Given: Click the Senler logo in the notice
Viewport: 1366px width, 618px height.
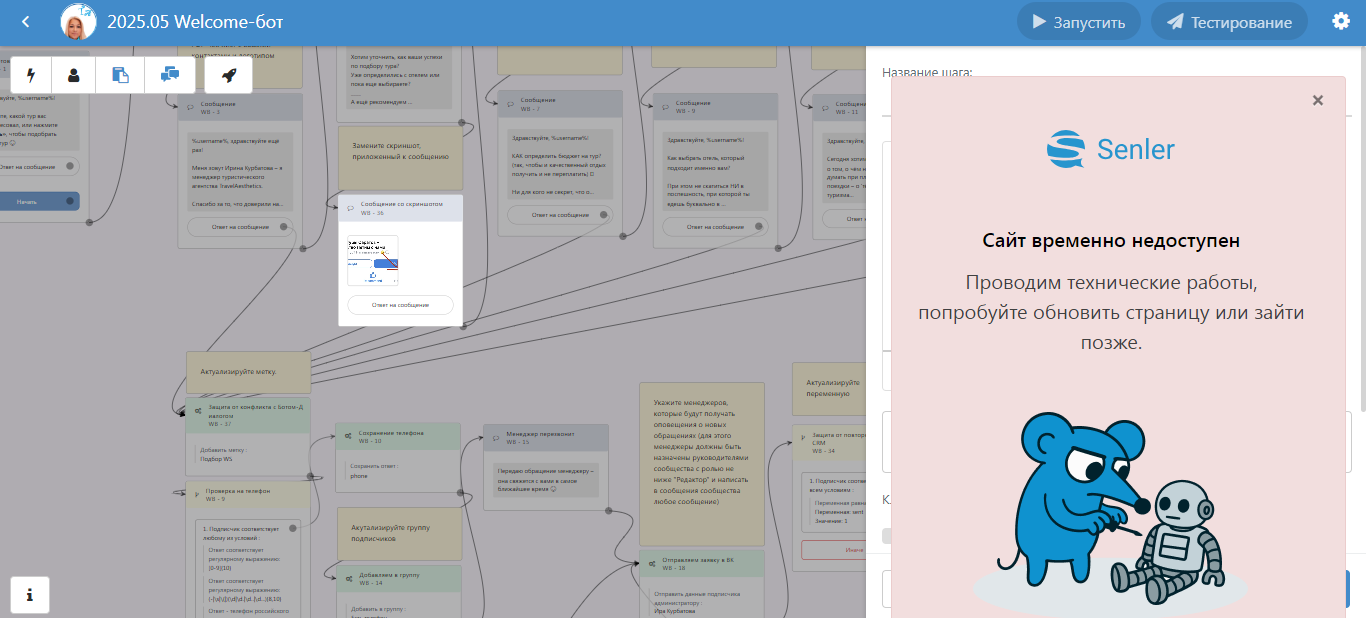Looking at the screenshot, I should click(x=1111, y=149).
